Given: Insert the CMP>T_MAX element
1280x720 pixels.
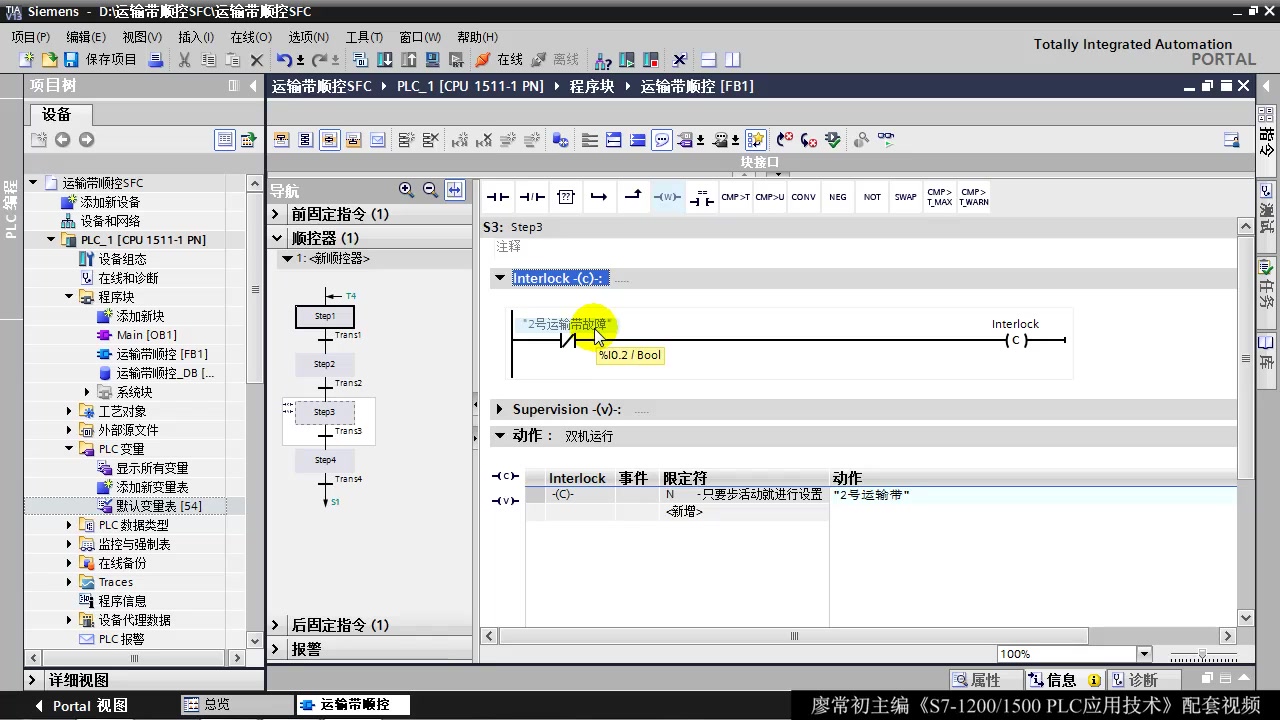Looking at the screenshot, I should point(940,197).
